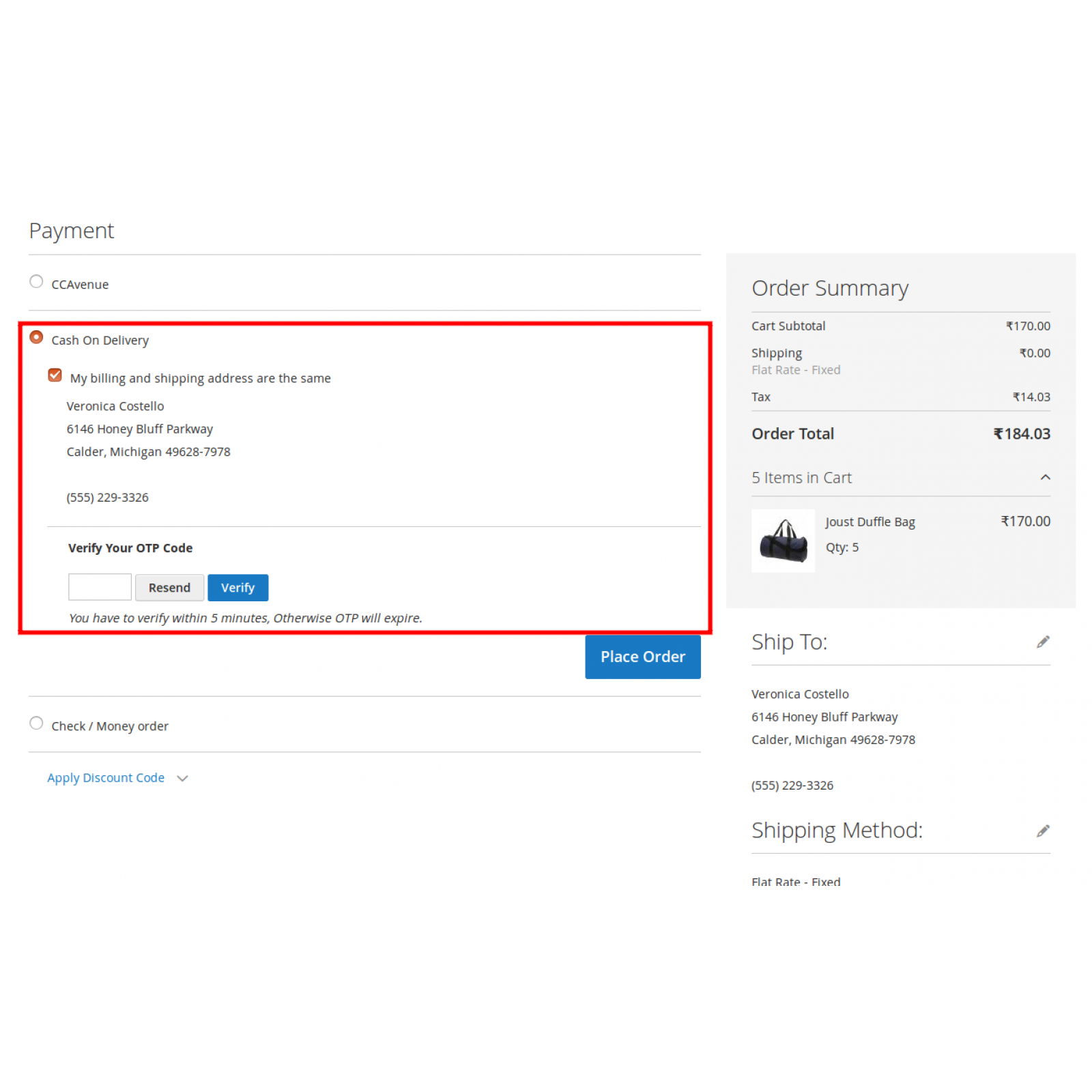Click Calder, Michigan line in billing address
Viewport: 1092px width, 1092px height.
[148, 452]
